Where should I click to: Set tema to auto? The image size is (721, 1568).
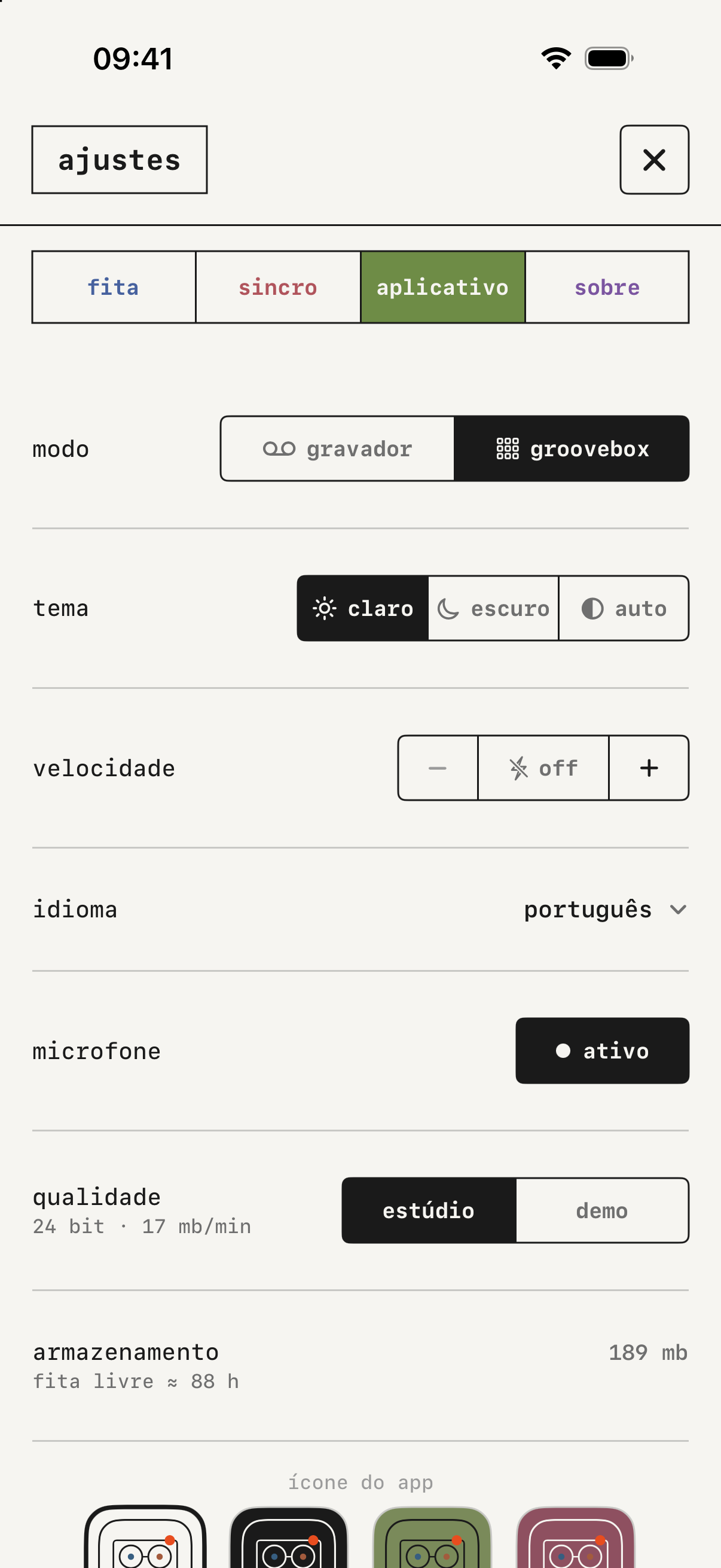[624, 608]
